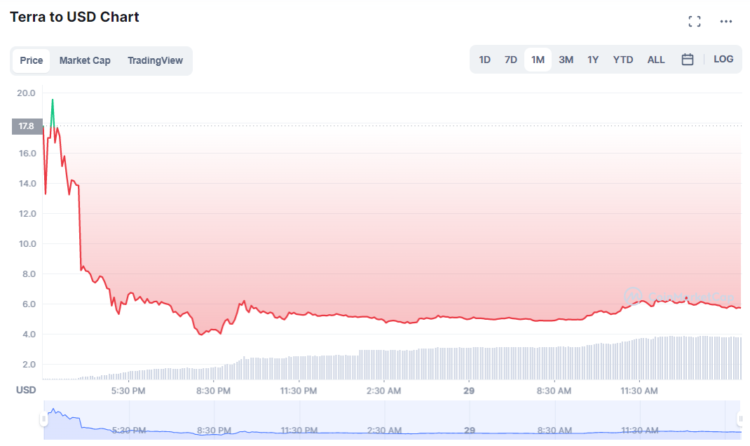This screenshot has height=446, width=750.
Task: Switch to the Market Cap tab
Action: click(x=85, y=61)
